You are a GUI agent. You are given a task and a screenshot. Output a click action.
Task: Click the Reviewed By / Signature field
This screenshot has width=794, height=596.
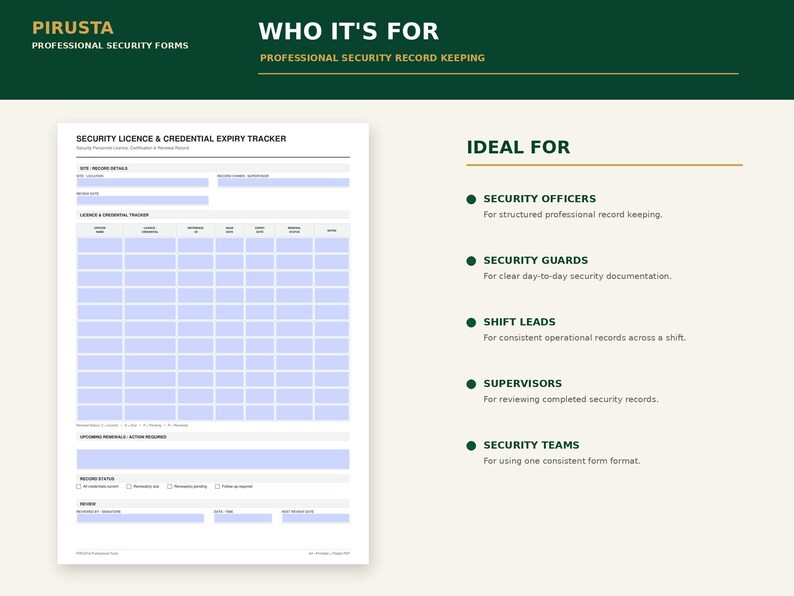tap(140, 519)
